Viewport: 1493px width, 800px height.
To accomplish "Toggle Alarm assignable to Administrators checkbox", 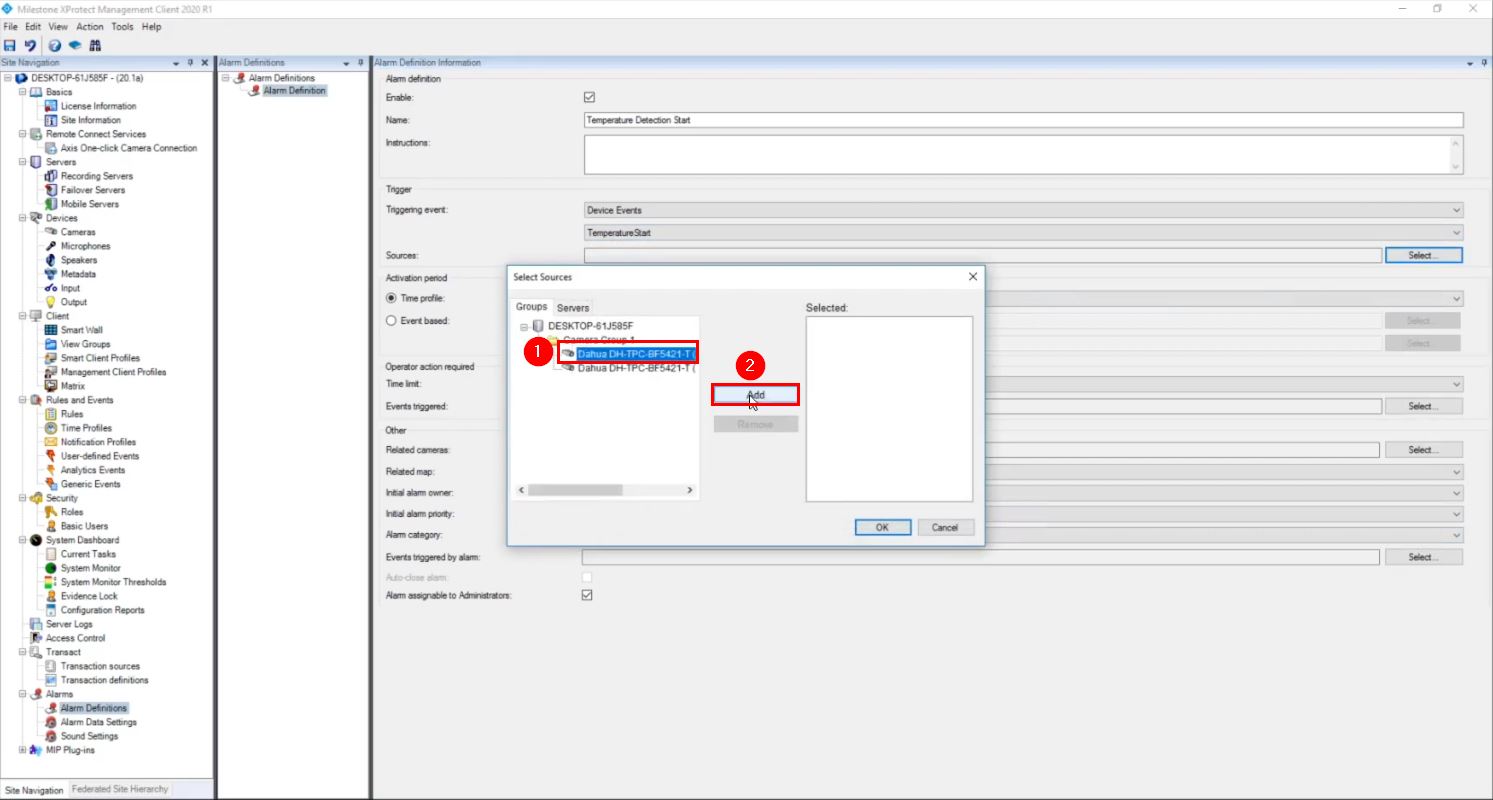I will click(588, 595).
